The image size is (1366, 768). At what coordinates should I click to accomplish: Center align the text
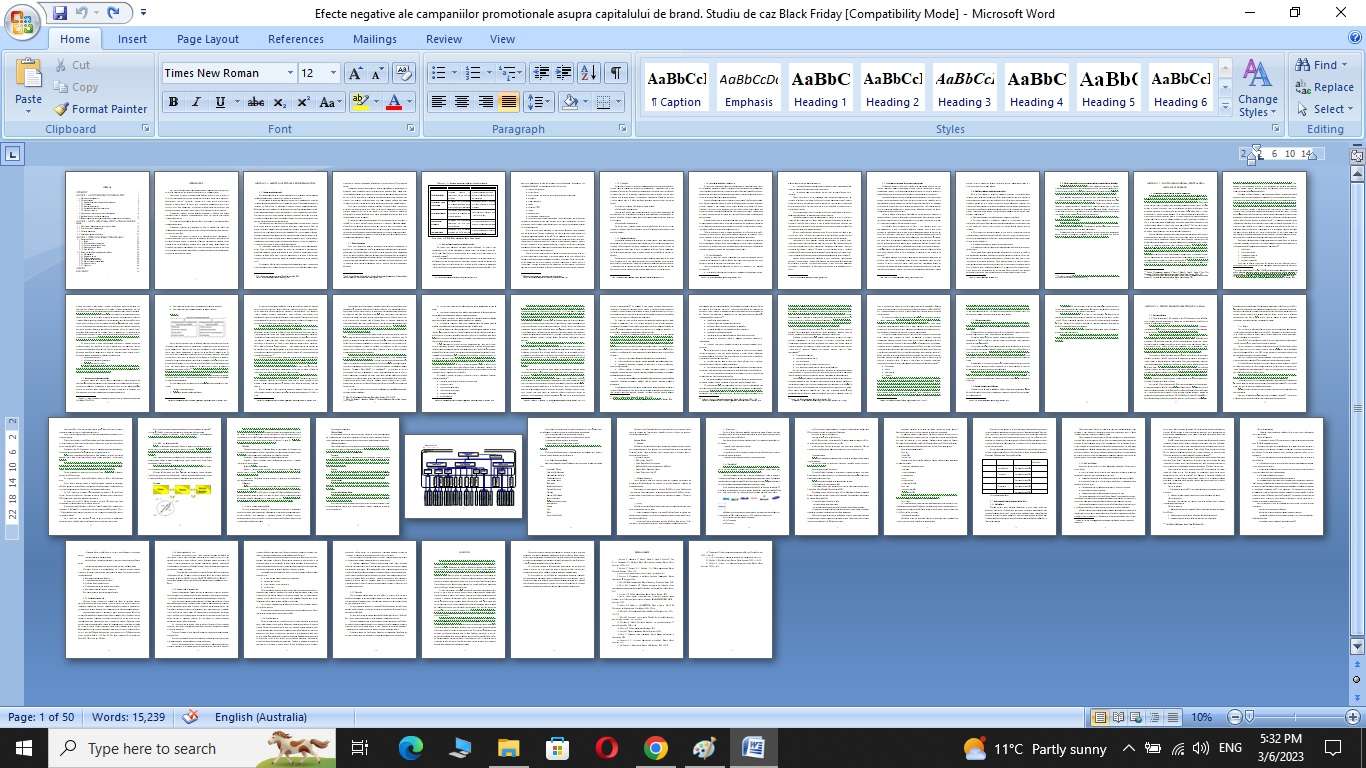pos(462,102)
